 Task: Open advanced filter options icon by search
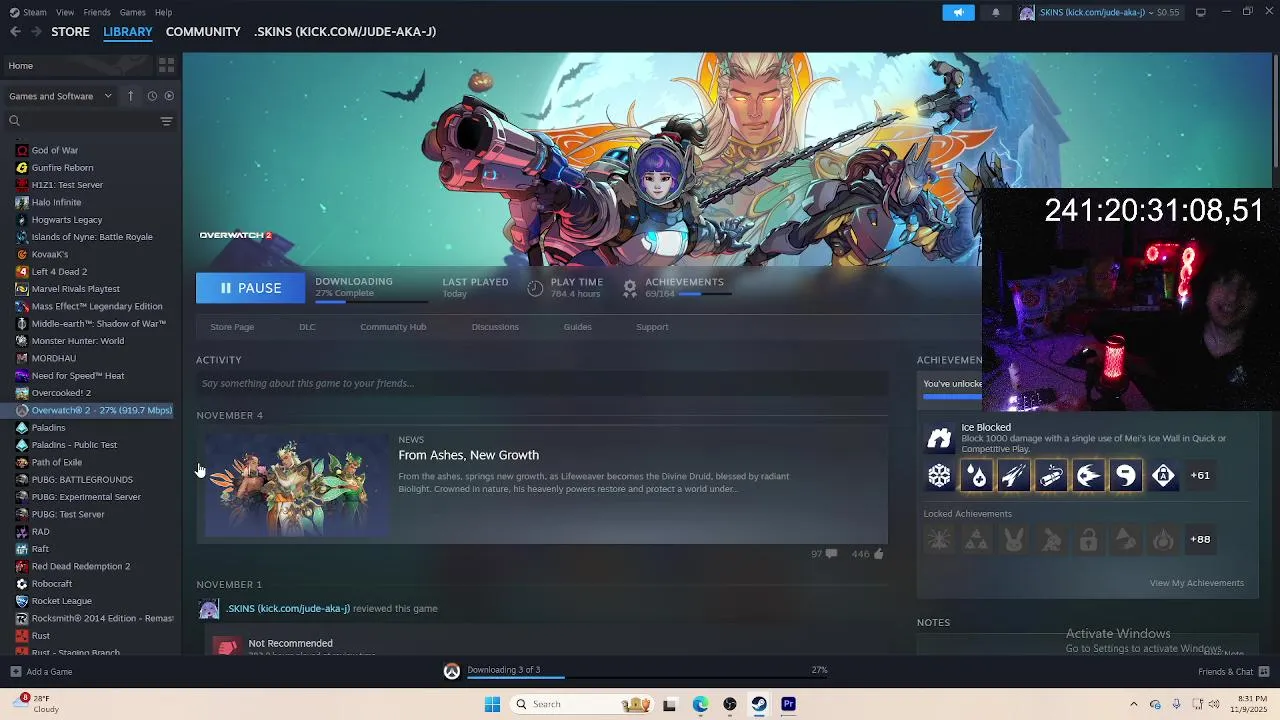(166, 121)
